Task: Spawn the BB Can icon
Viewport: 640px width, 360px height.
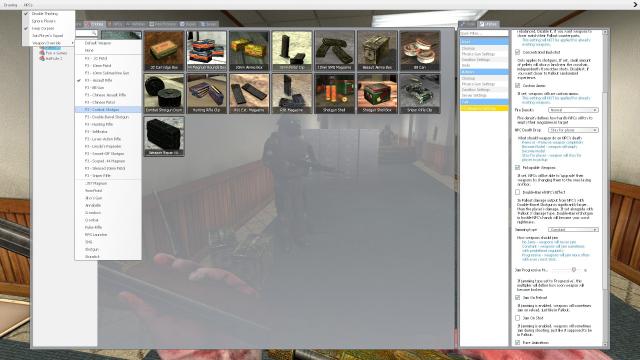Action: tap(420, 51)
